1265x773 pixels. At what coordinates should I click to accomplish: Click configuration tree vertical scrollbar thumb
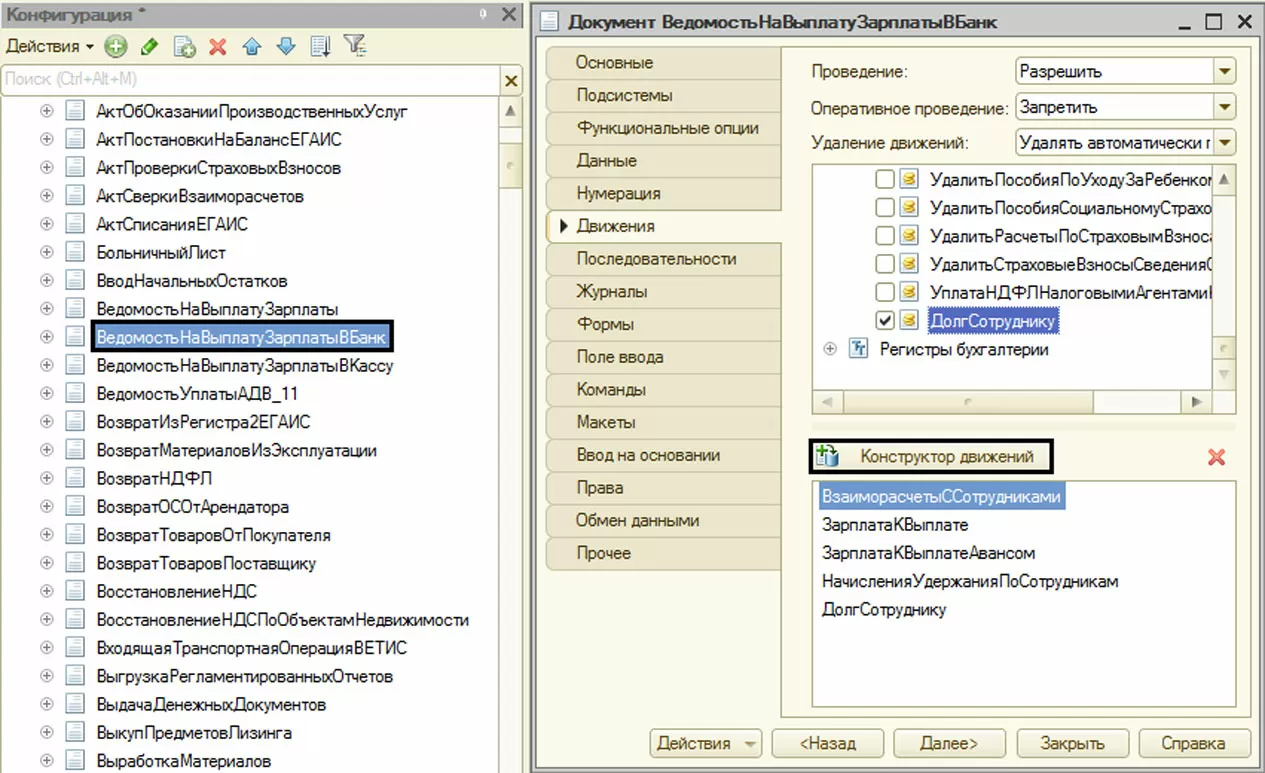511,165
